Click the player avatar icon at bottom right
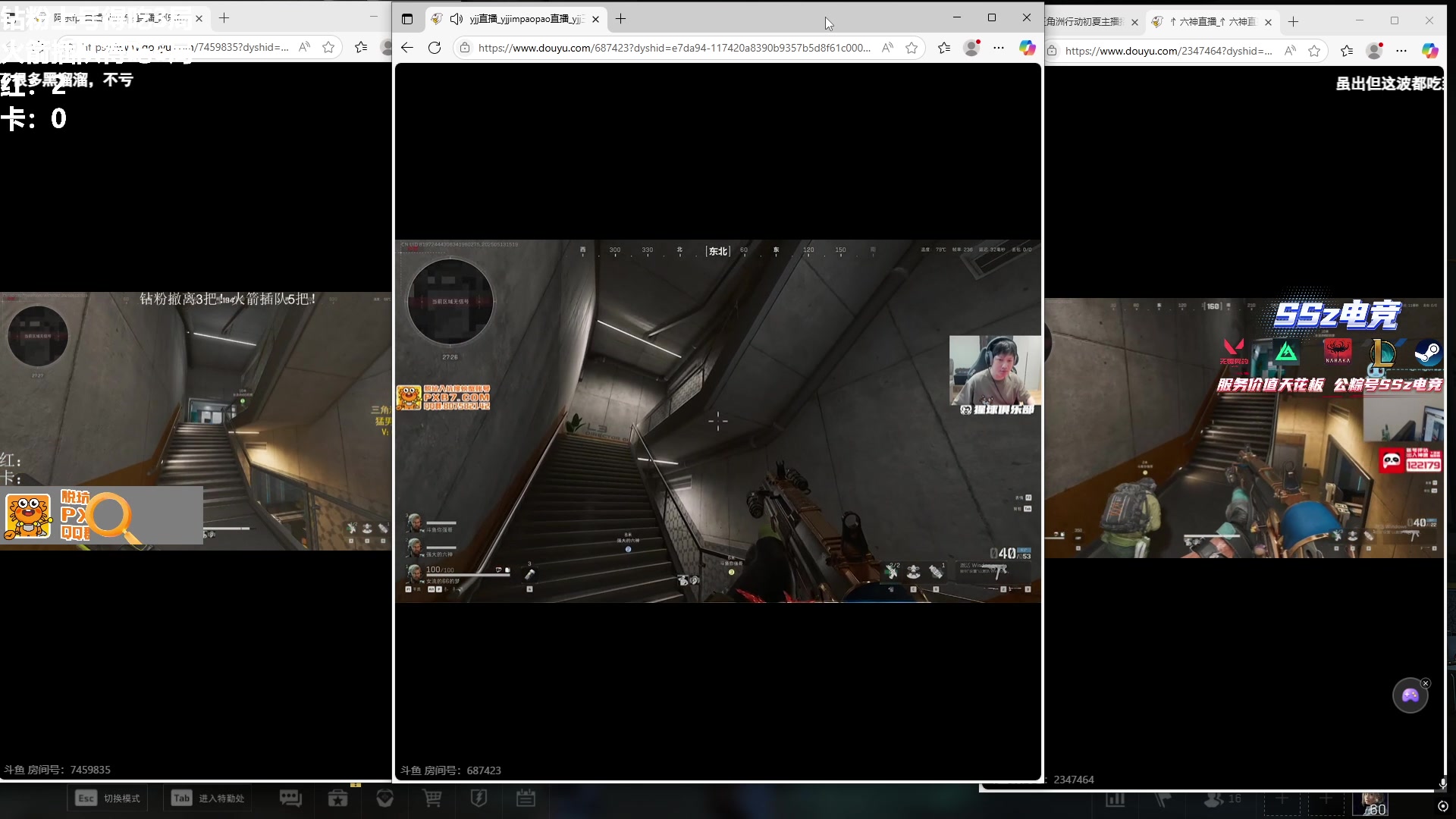The image size is (1456, 819). [1372, 803]
